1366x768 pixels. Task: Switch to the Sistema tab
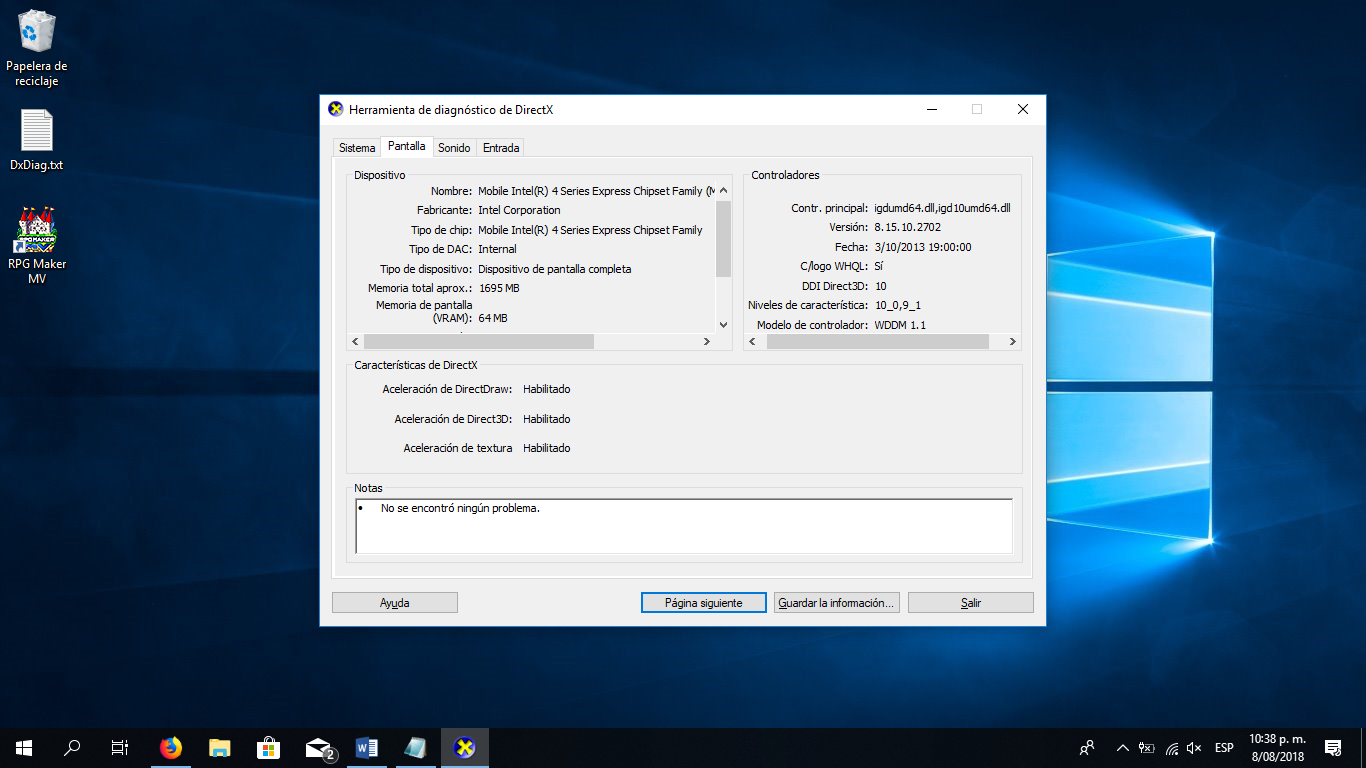click(357, 148)
